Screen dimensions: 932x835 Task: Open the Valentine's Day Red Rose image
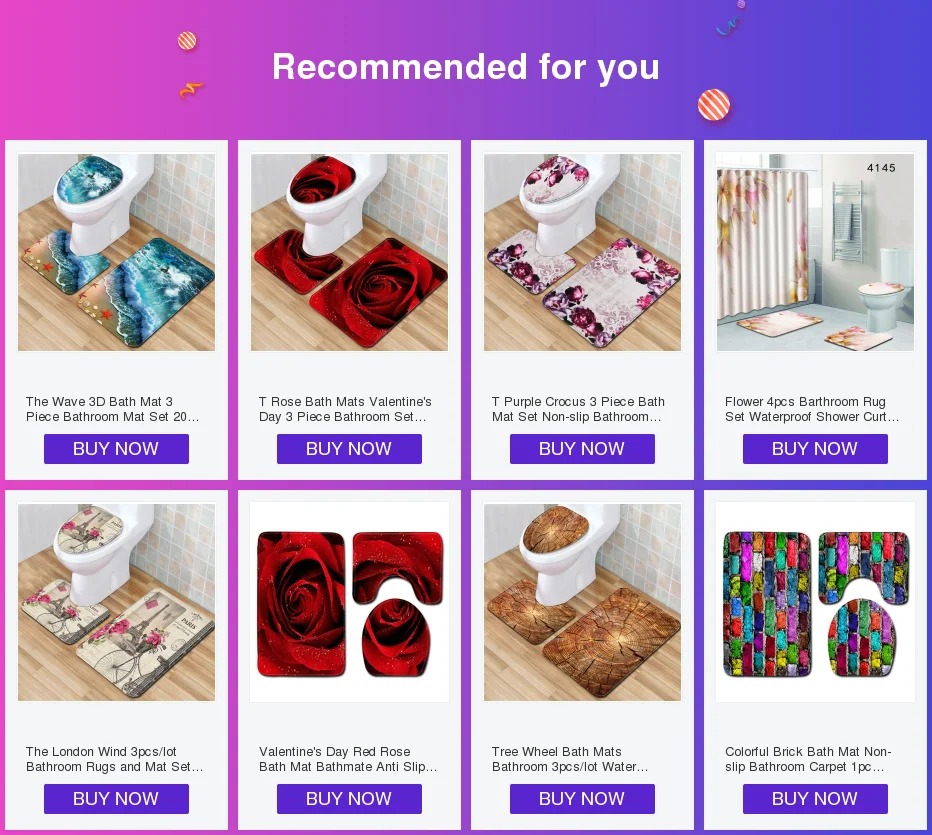350,602
